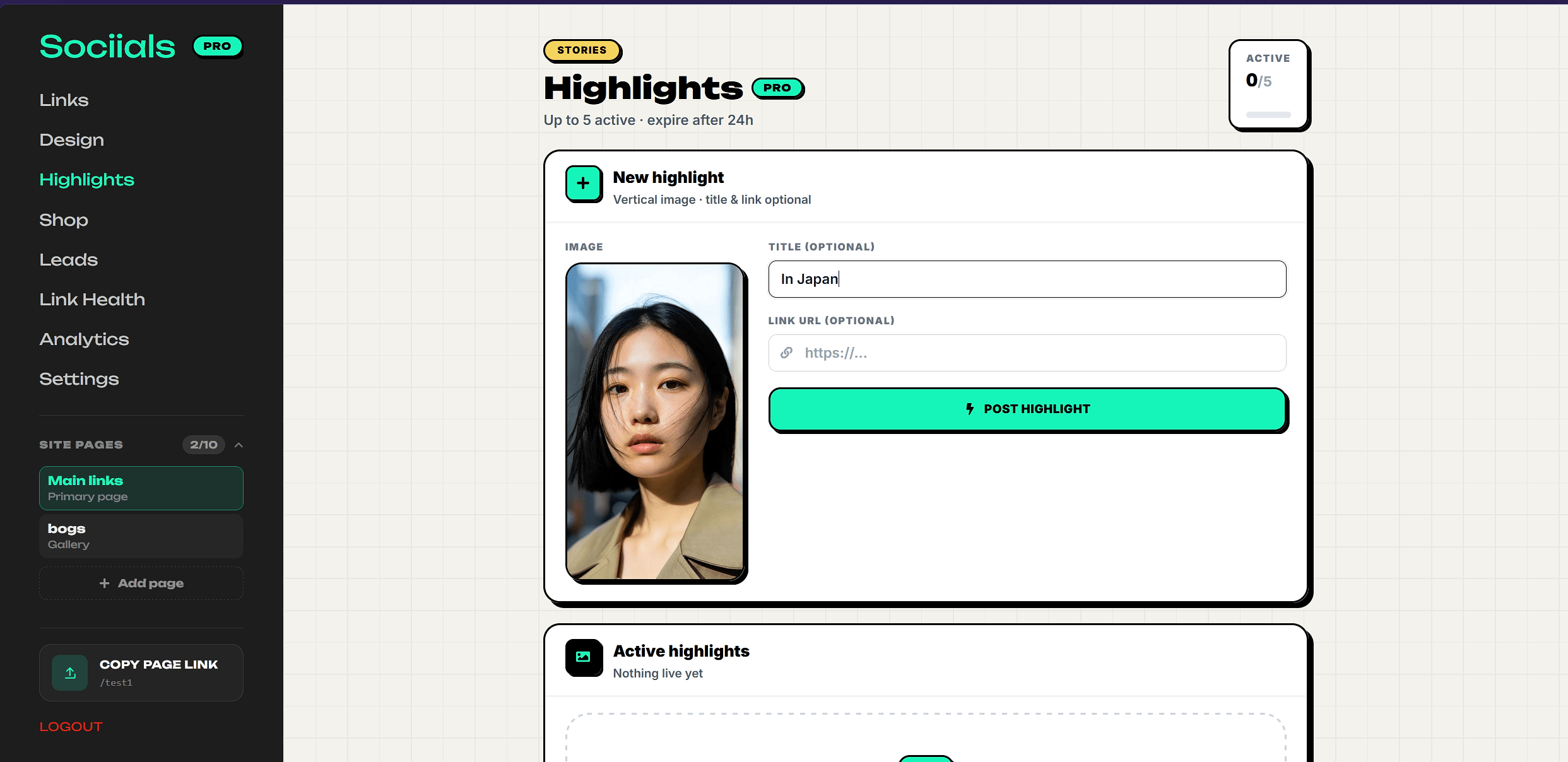Click the lightning bolt icon on Post Highlight
The image size is (1568, 762).
click(970, 409)
